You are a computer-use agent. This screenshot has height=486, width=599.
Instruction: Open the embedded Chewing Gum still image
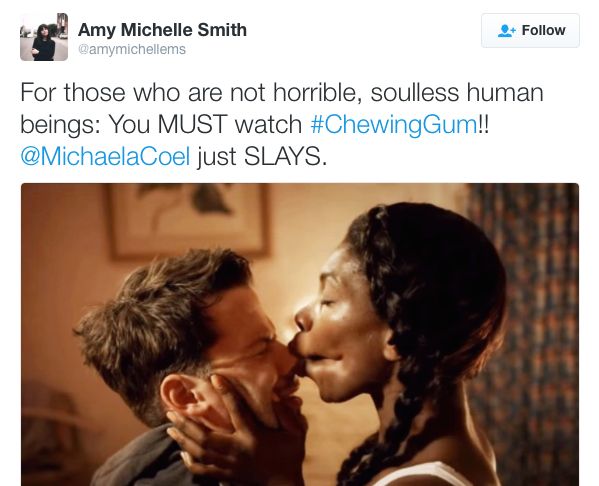point(300,335)
